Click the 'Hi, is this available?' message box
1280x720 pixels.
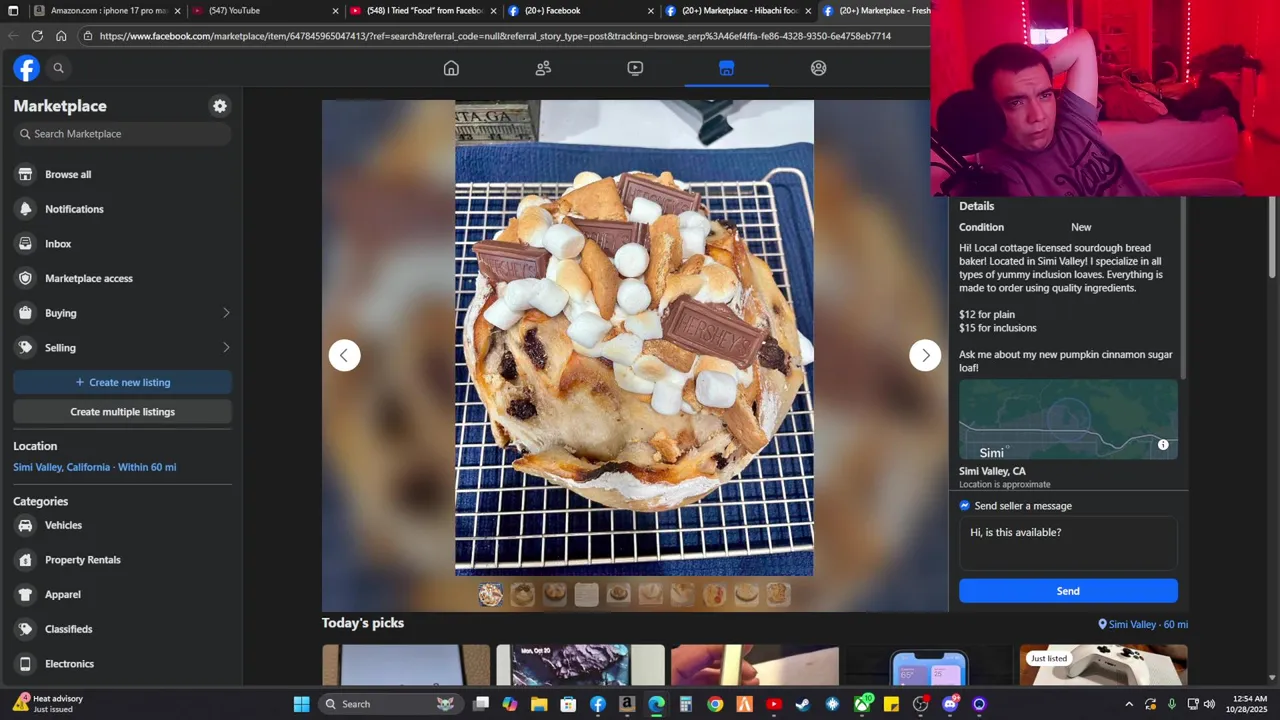[1068, 543]
